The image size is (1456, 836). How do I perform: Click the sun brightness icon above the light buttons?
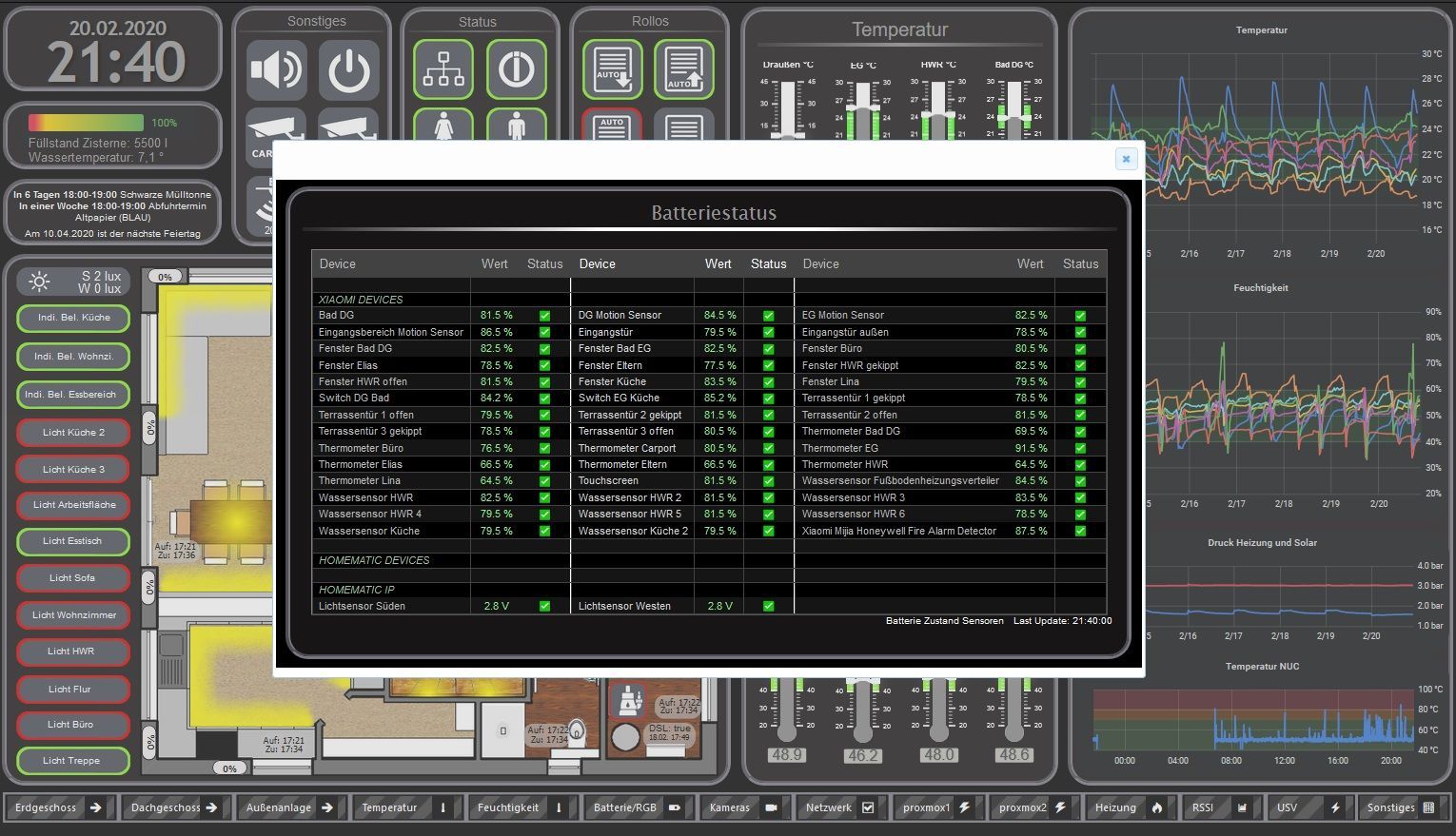[39, 282]
